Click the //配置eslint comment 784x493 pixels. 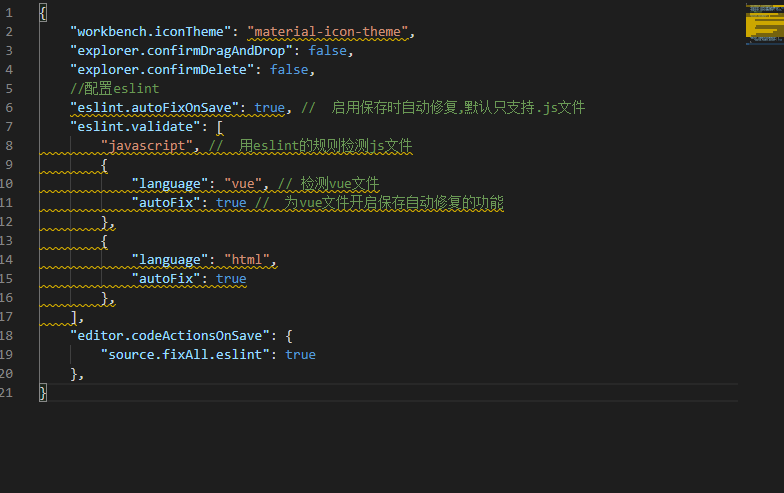click(114, 88)
